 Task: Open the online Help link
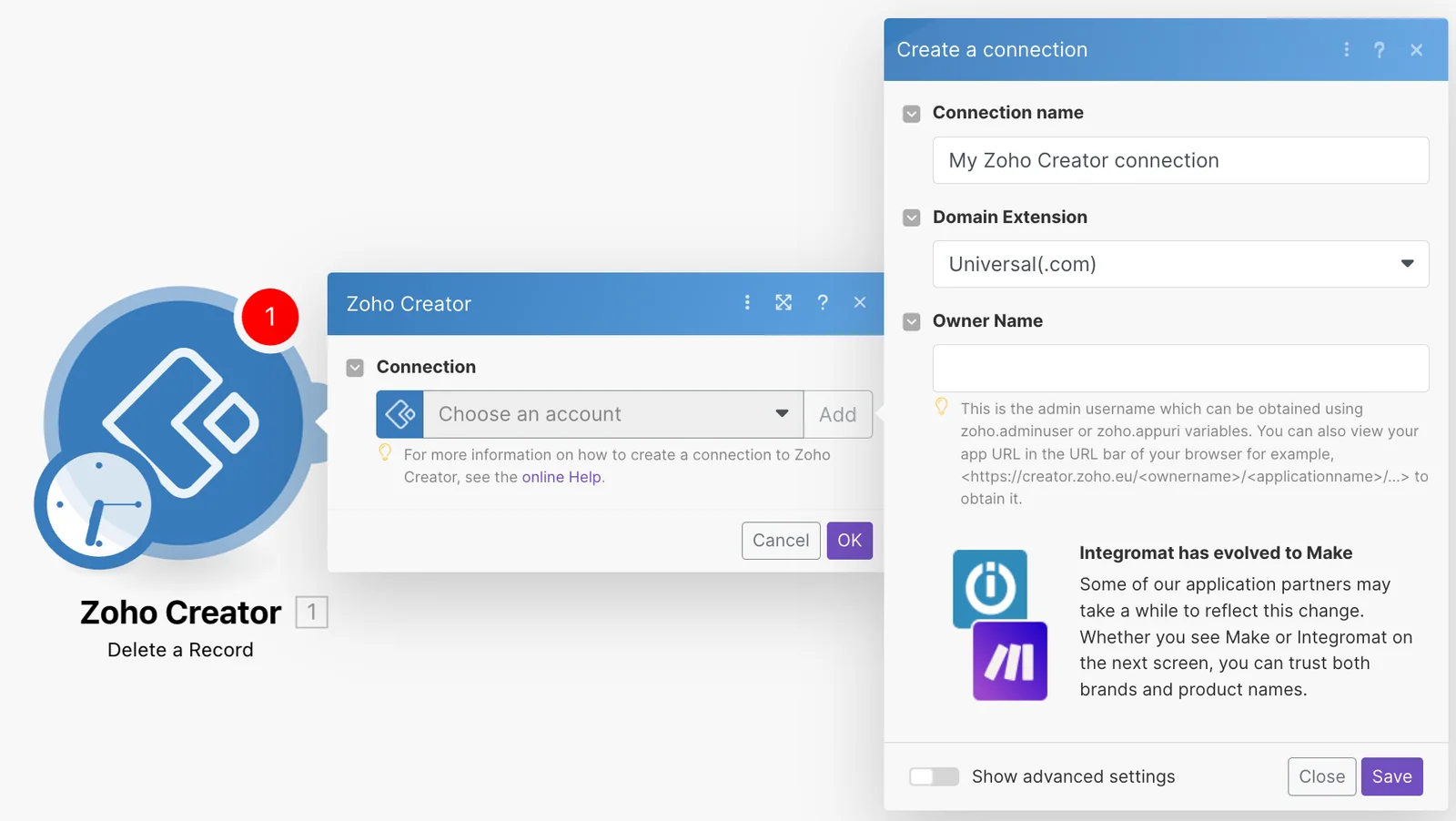coord(561,477)
